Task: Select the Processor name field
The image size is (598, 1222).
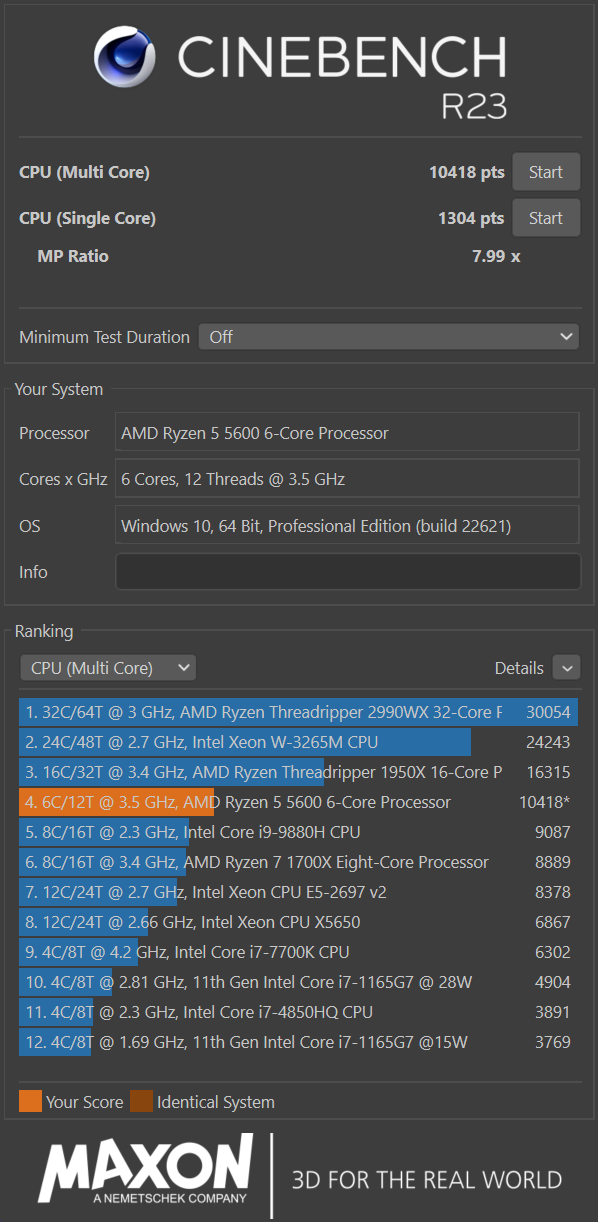Action: coord(348,433)
